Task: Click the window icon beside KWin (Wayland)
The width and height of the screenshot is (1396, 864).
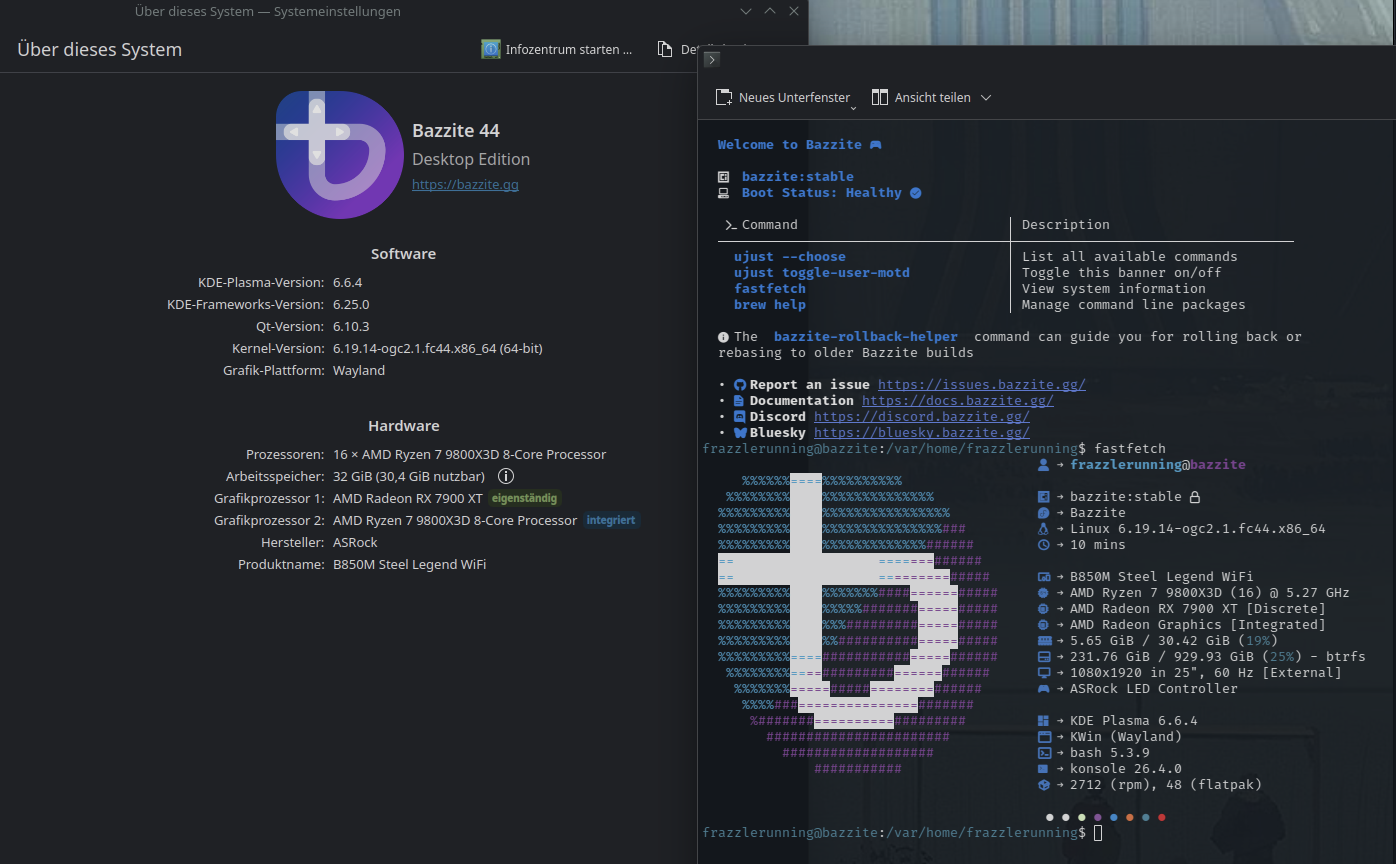Action: point(1044,737)
